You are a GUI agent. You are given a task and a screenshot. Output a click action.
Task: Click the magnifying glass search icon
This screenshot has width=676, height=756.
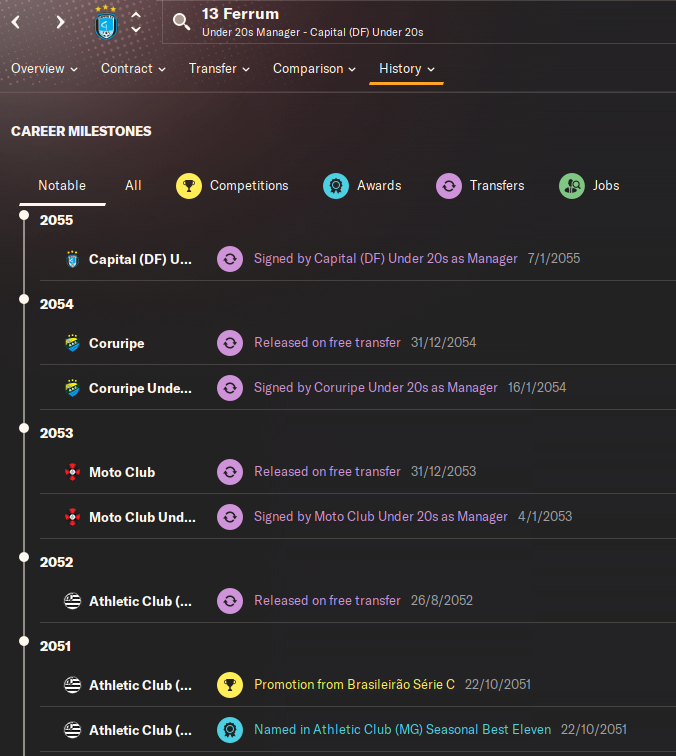[x=181, y=22]
